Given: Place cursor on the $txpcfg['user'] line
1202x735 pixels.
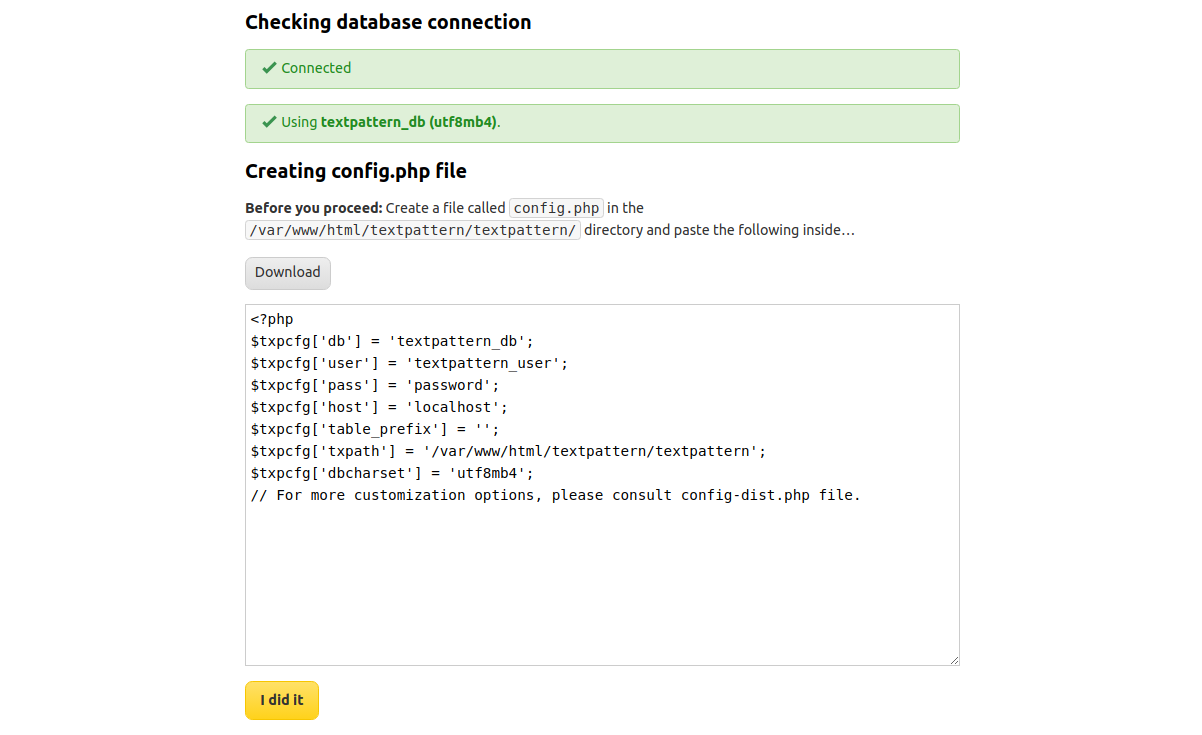Looking at the screenshot, I should [409, 364].
